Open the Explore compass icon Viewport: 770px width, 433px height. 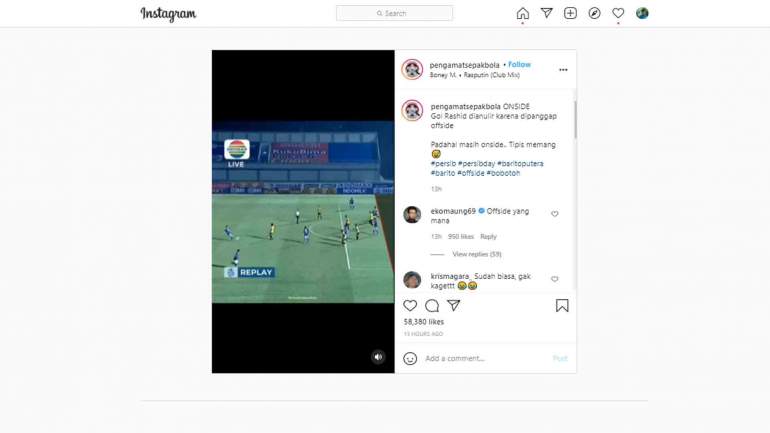coord(594,13)
